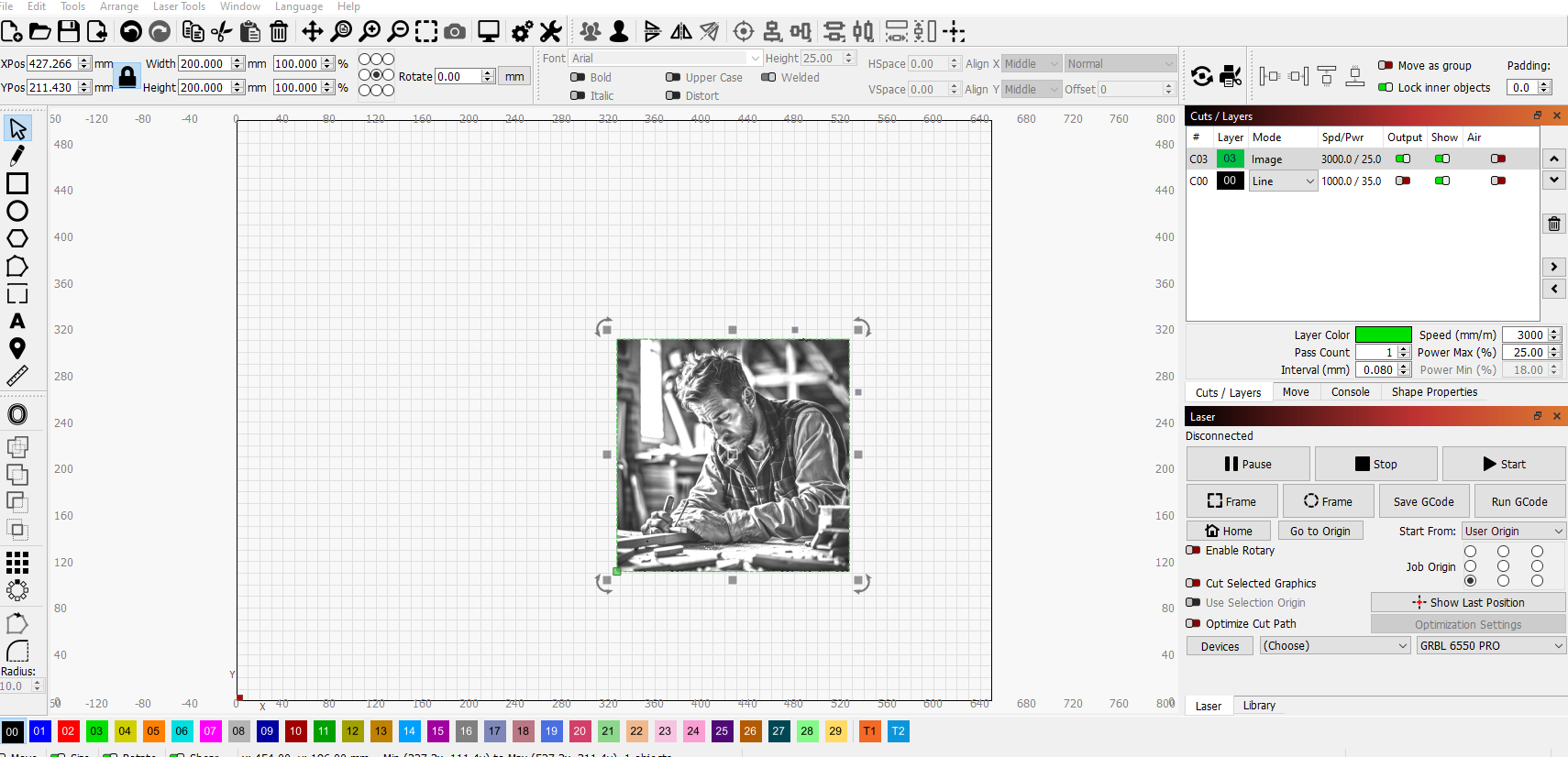Toggle Move as group switch

1386,65
